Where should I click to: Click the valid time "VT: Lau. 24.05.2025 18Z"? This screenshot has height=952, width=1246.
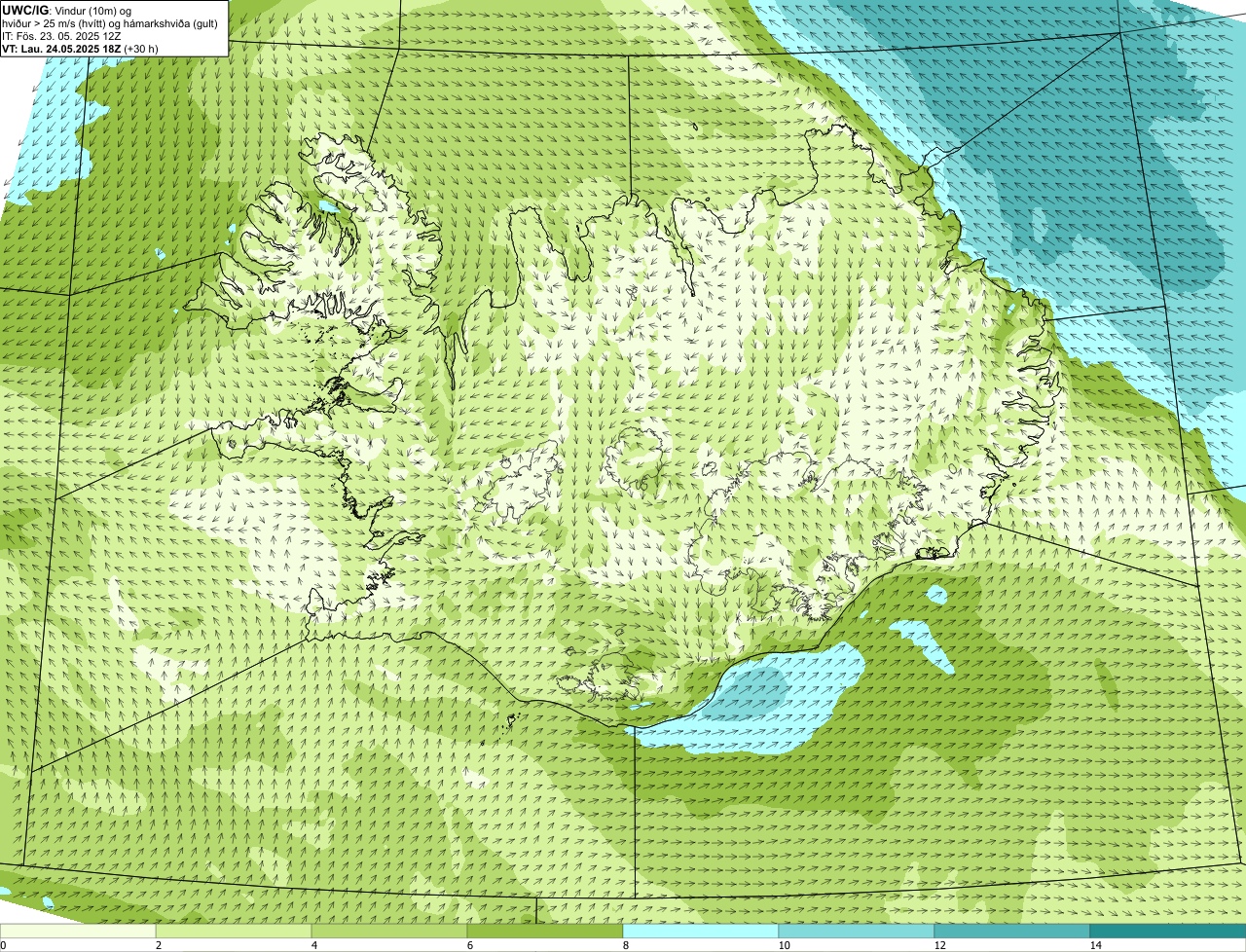(61, 48)
